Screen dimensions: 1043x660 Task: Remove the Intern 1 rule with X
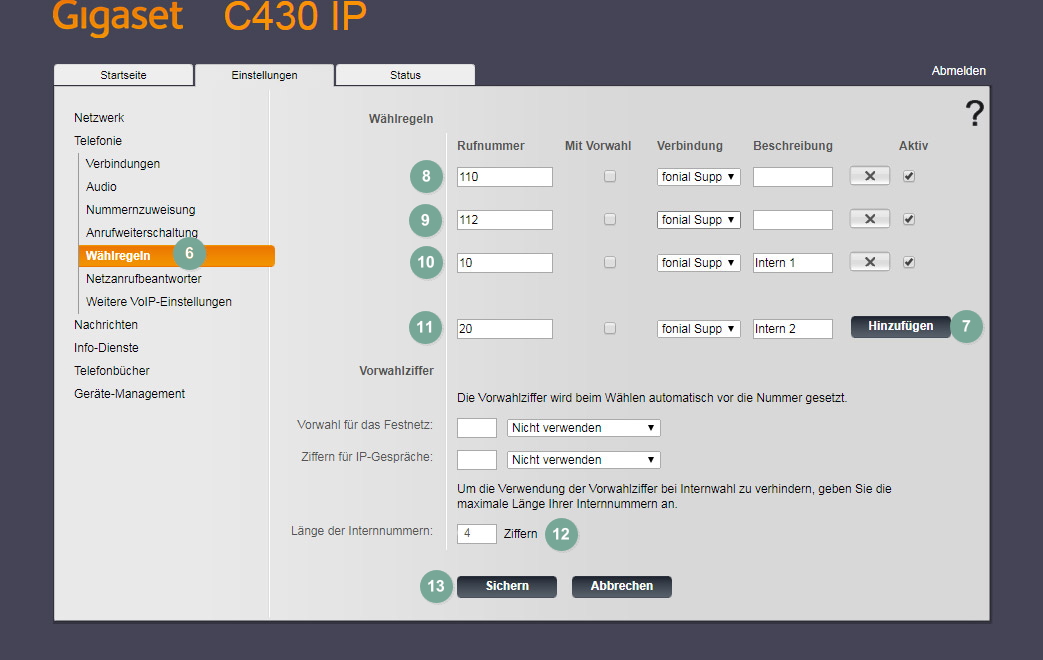click(869, 262)
